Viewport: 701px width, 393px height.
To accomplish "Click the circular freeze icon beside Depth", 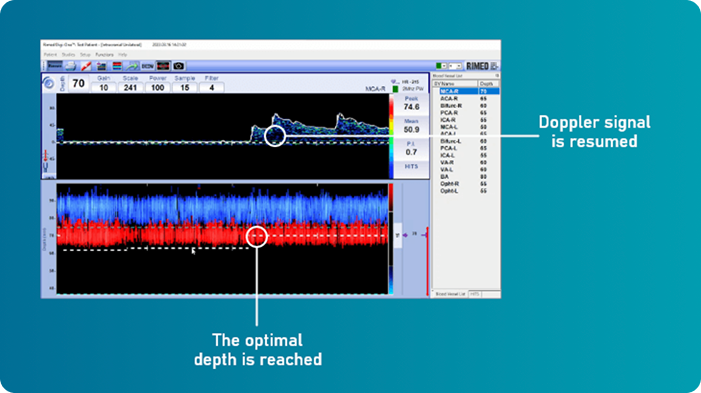I will 49,84.
